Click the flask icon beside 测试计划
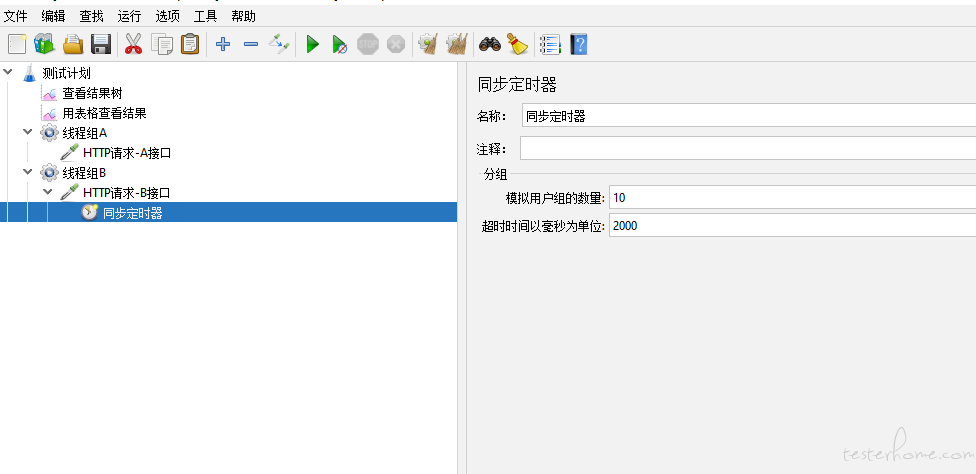 pyautogui.click(x=29, y=73)
